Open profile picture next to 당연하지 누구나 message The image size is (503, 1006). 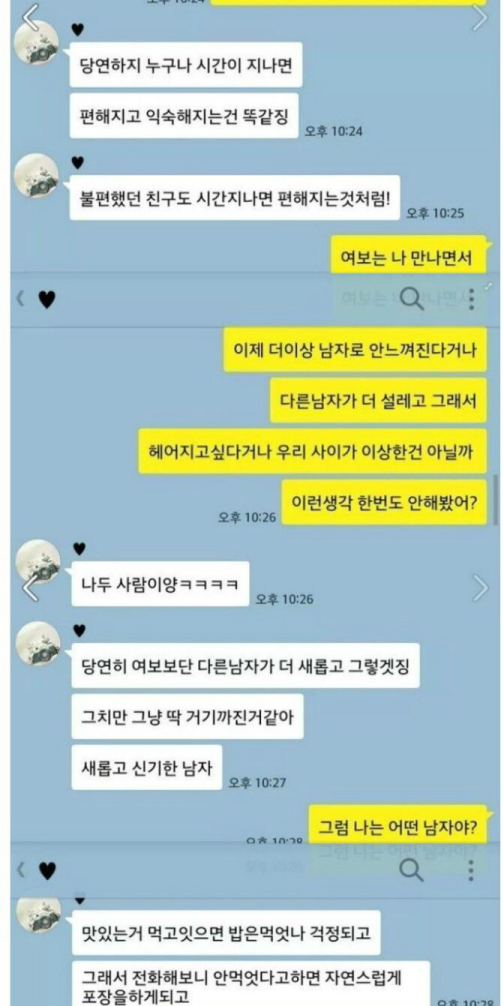[x=37, y=42]
